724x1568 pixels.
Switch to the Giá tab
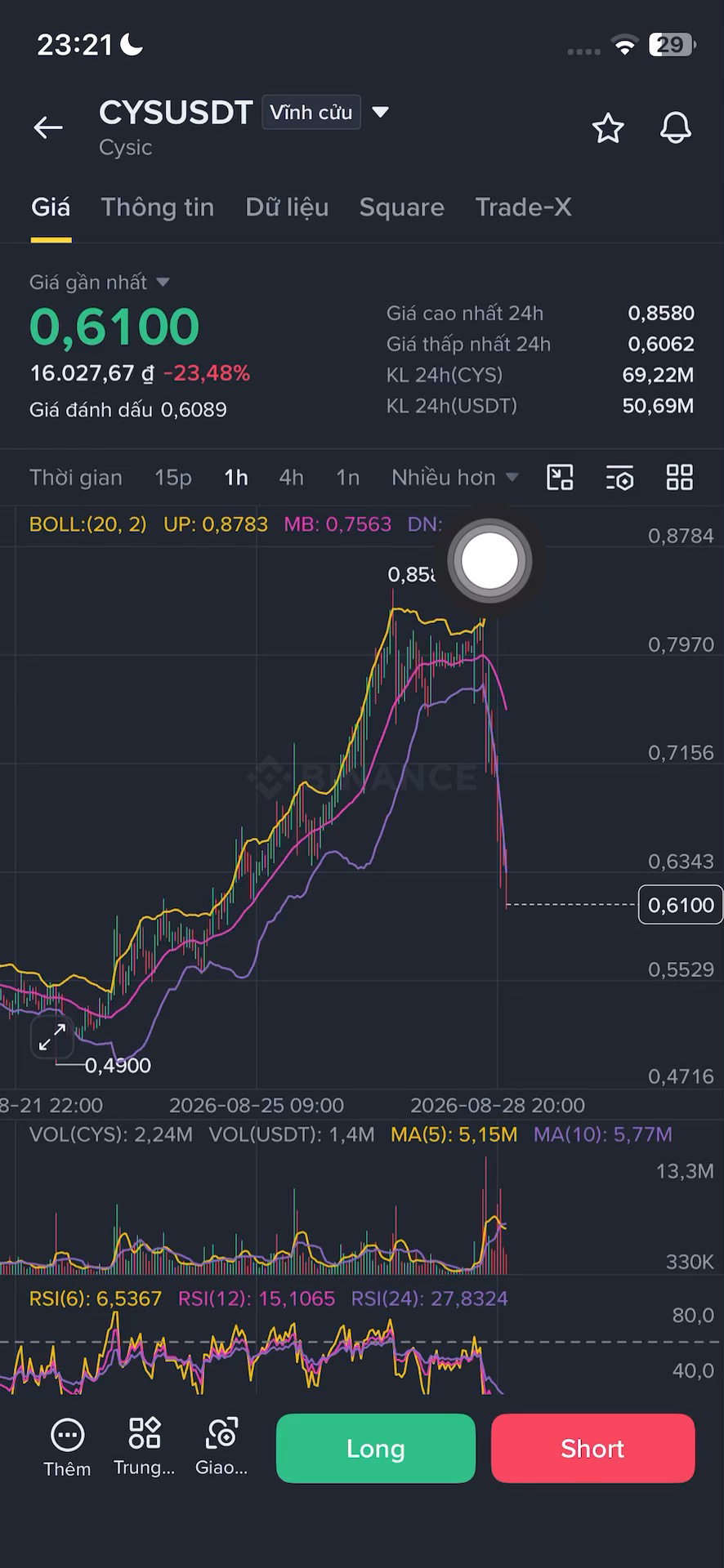click(x=51, y=207)
